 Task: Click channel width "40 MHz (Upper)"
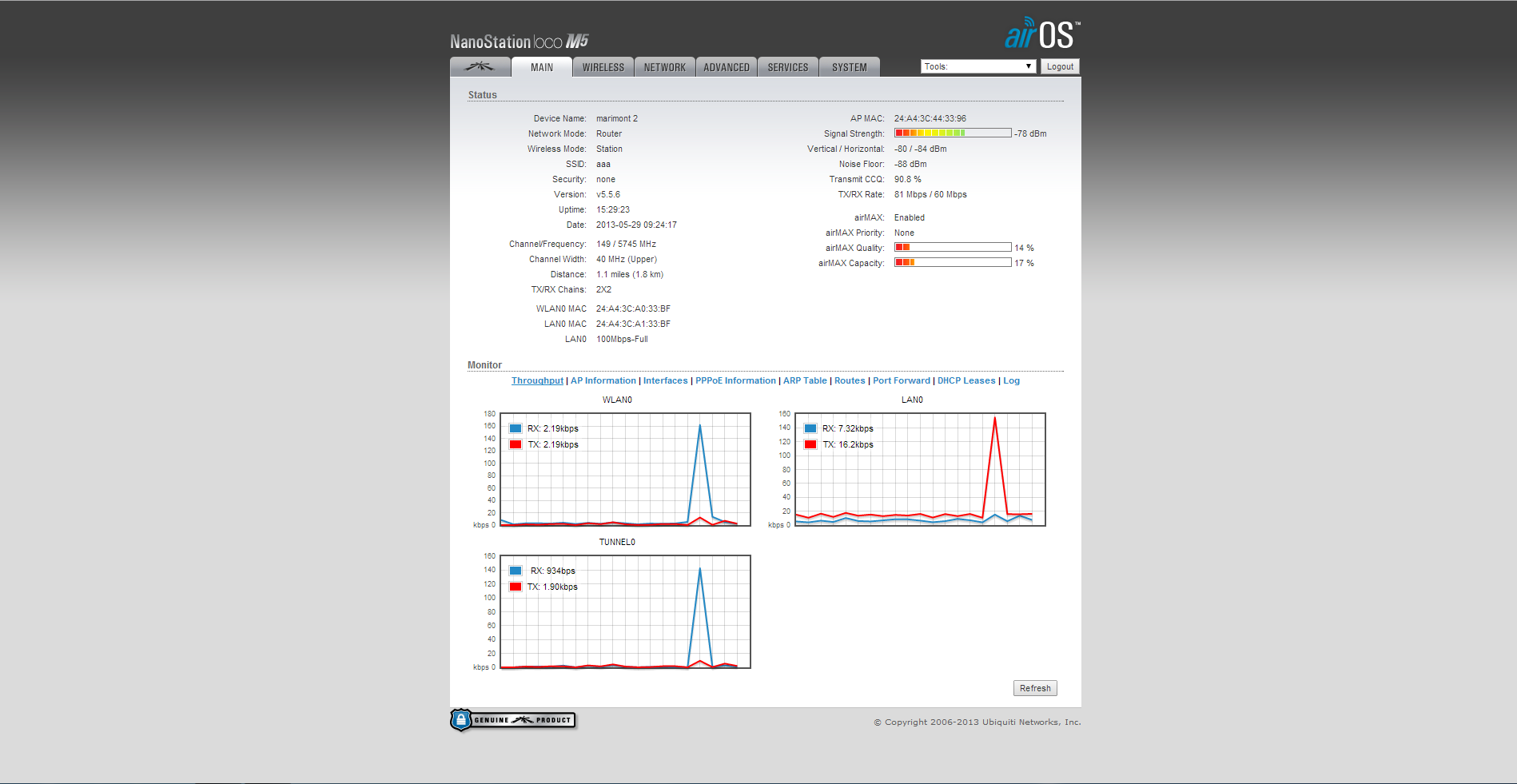click(x=627, y=259)
